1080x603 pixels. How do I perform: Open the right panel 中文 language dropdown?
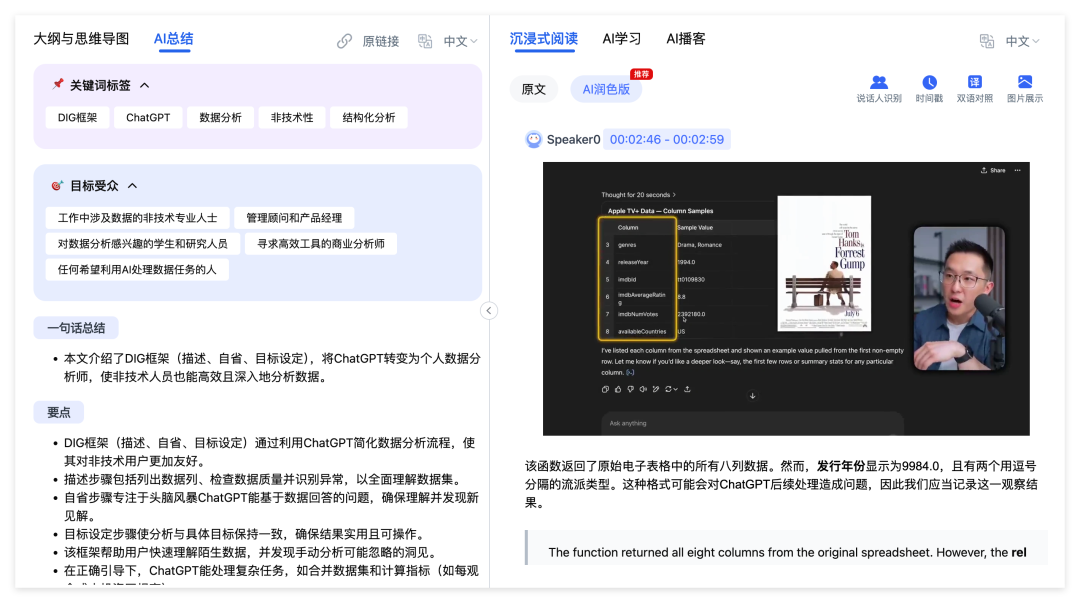(1022, 41)
